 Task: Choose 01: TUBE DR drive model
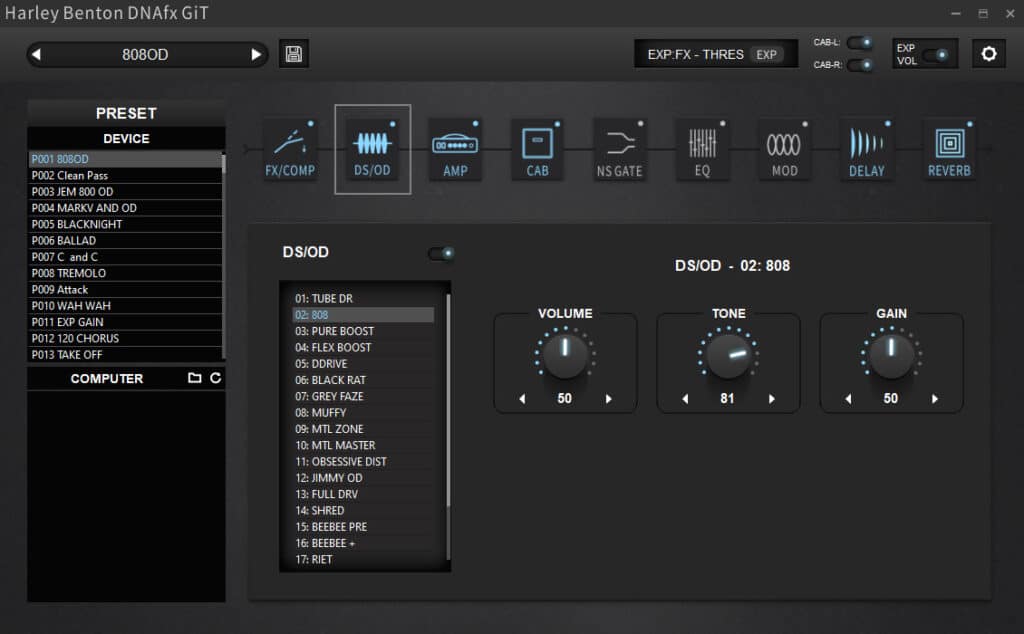(363, 298)
